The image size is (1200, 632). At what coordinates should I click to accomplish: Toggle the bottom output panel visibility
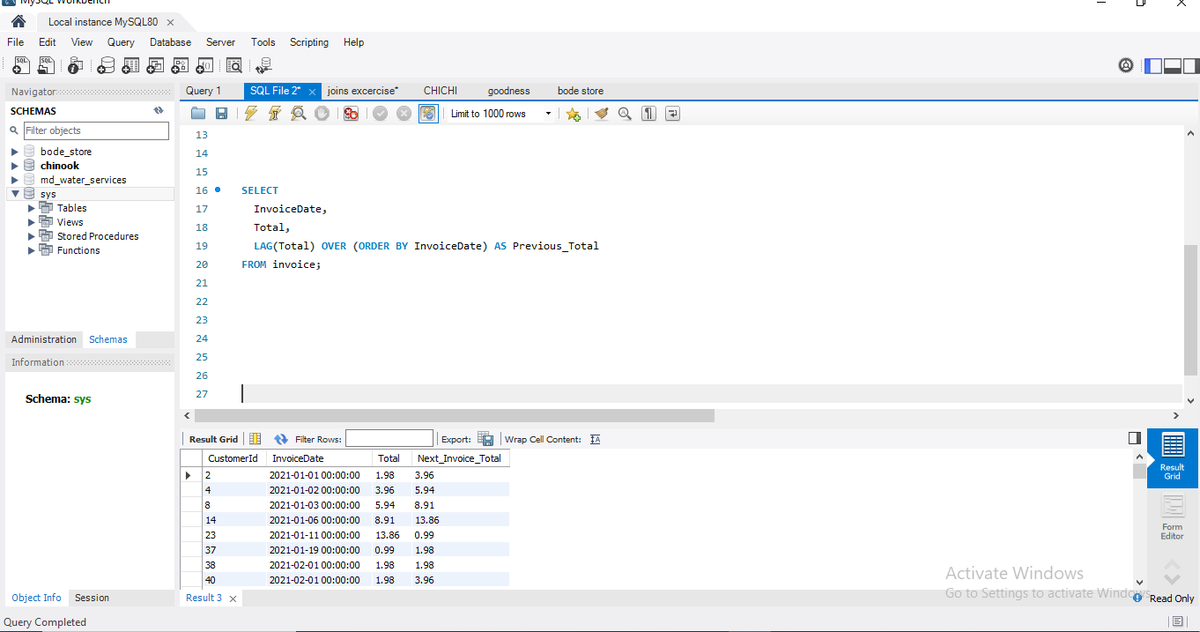(1171, 66)
